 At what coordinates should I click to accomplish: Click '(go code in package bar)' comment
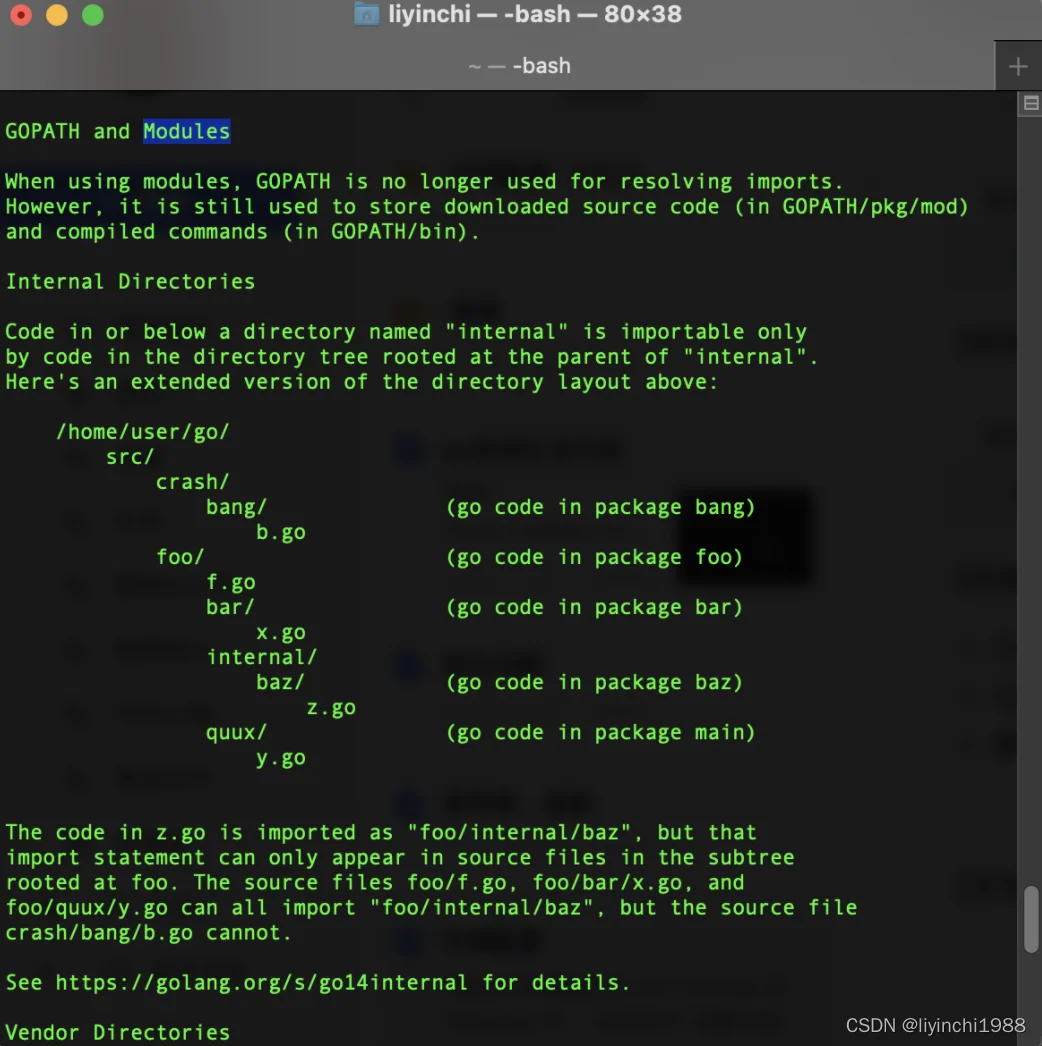pos(594,607)
